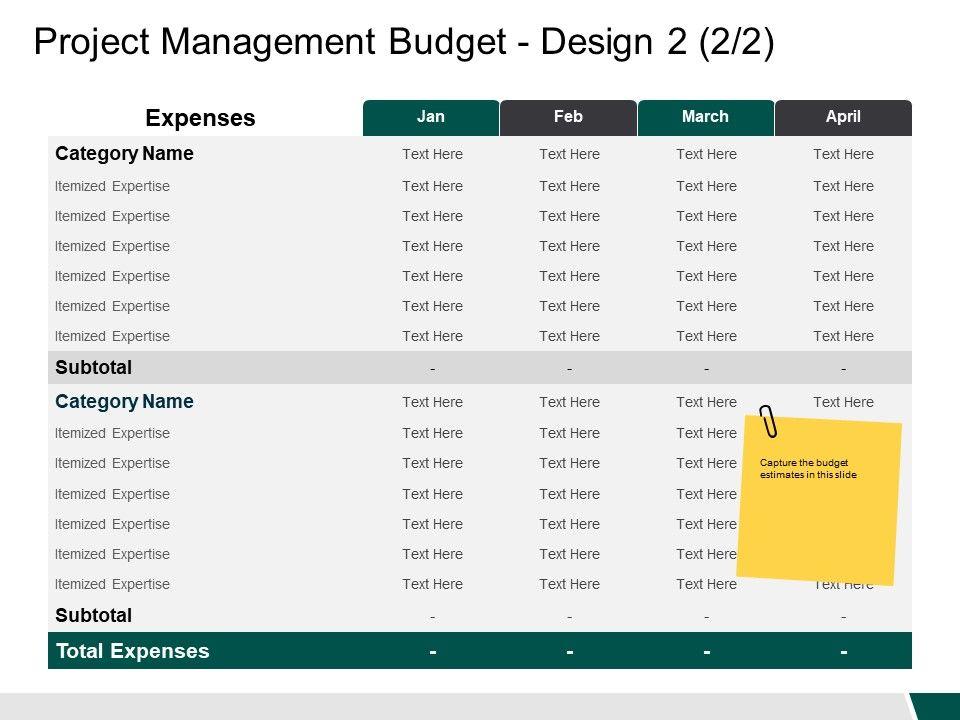Select the Total Expenses label
The image size is (960, 720).
(132, 651)
